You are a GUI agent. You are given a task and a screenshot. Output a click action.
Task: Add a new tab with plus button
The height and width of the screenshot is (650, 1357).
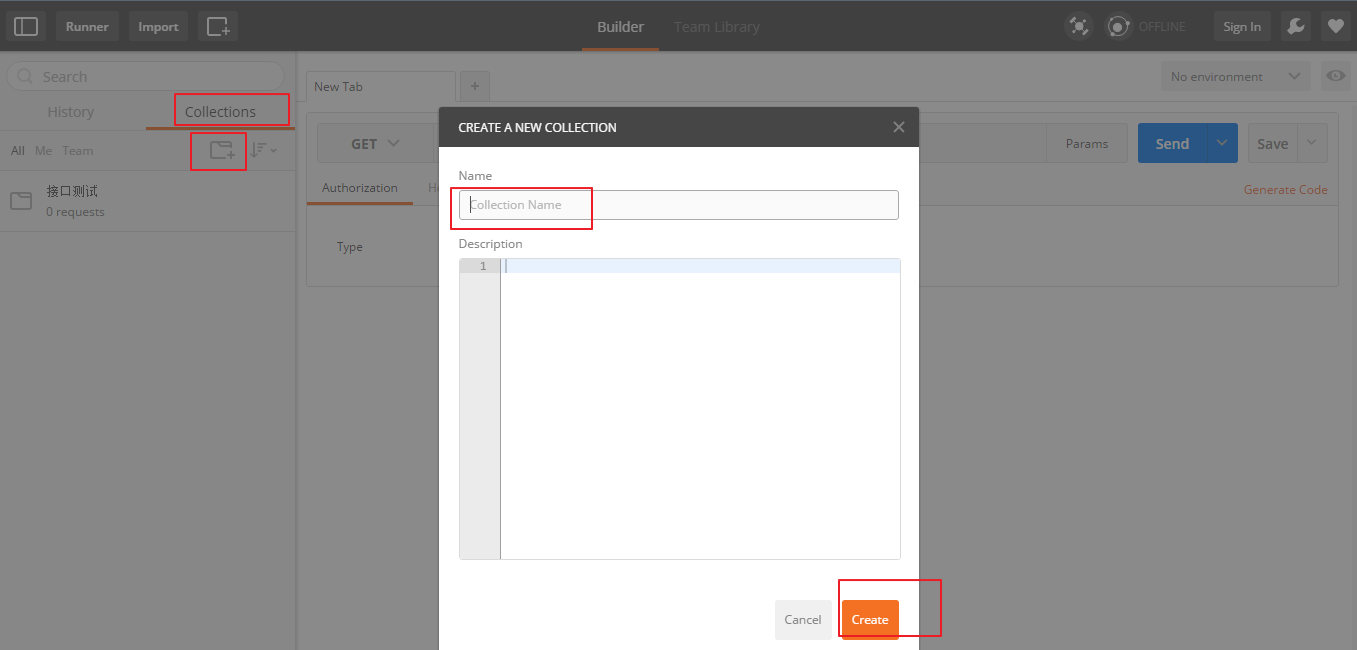(474, 87)
